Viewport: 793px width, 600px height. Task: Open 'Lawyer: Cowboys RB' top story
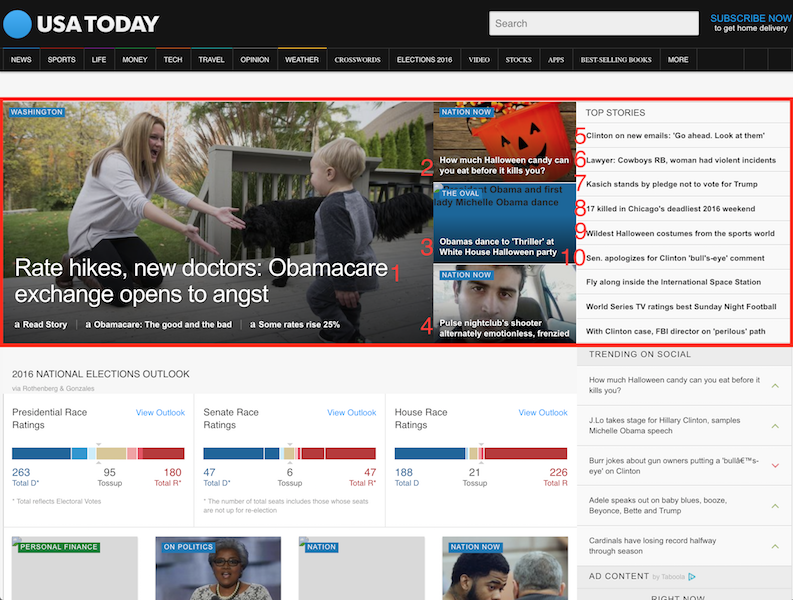point(681,160)
